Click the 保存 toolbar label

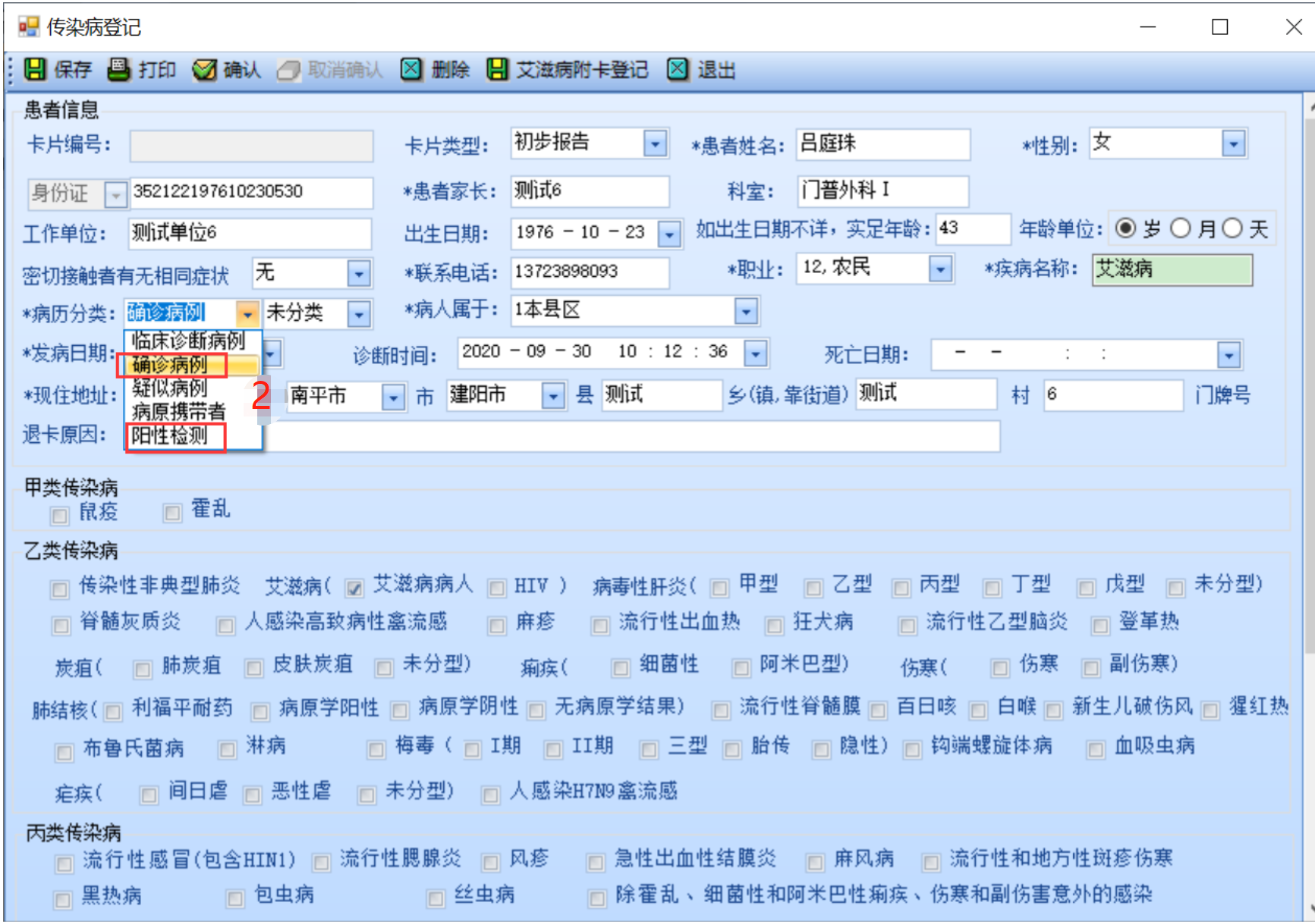tap(73, 71)
